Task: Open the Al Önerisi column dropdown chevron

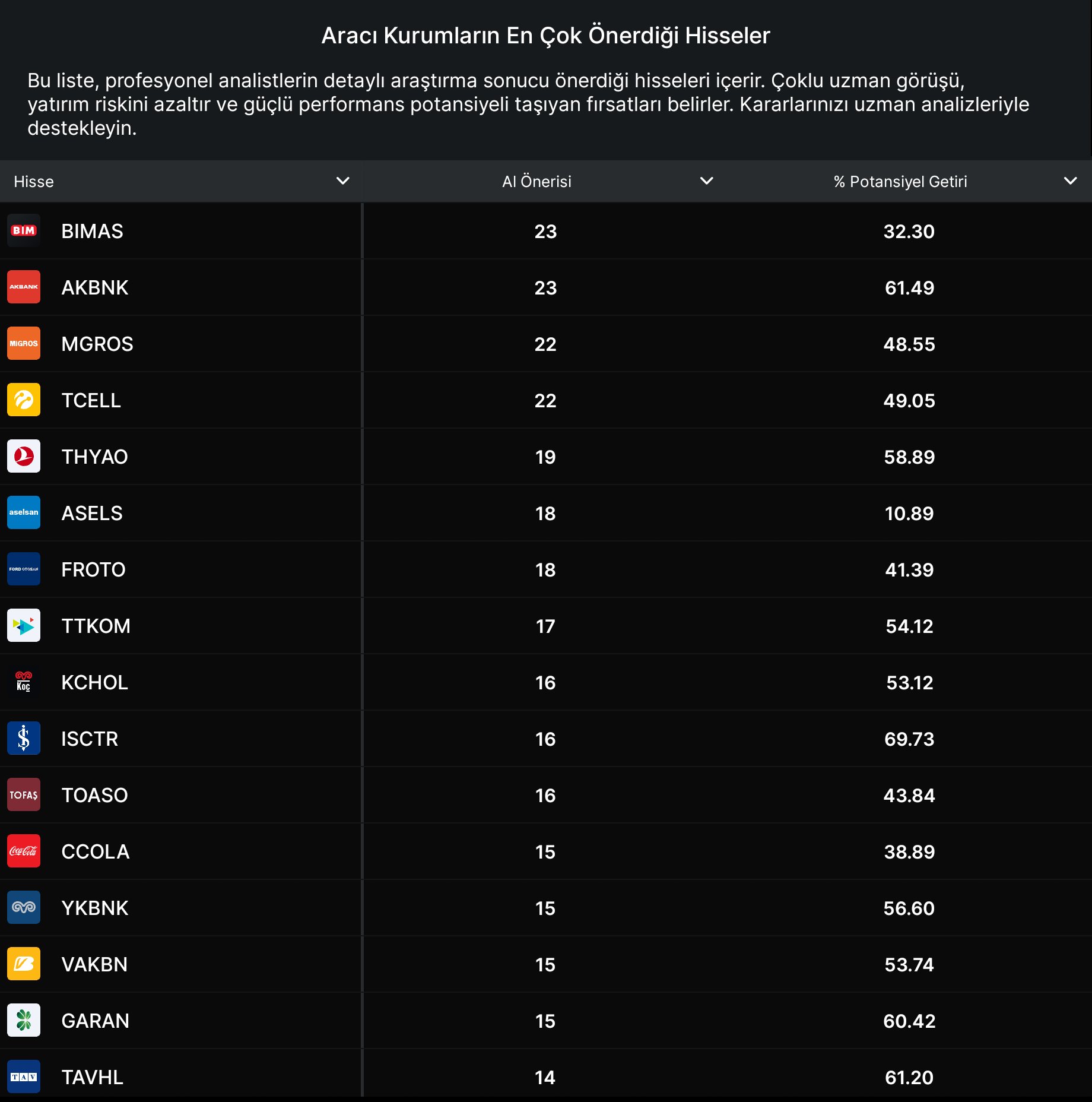Action: (x=706, y=181)
